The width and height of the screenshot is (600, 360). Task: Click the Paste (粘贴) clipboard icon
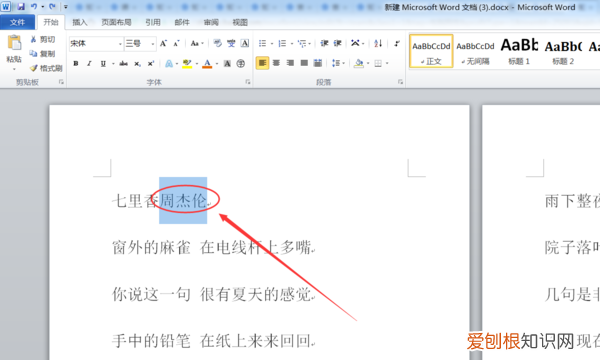pyautogui.click(x=14, y=43)
